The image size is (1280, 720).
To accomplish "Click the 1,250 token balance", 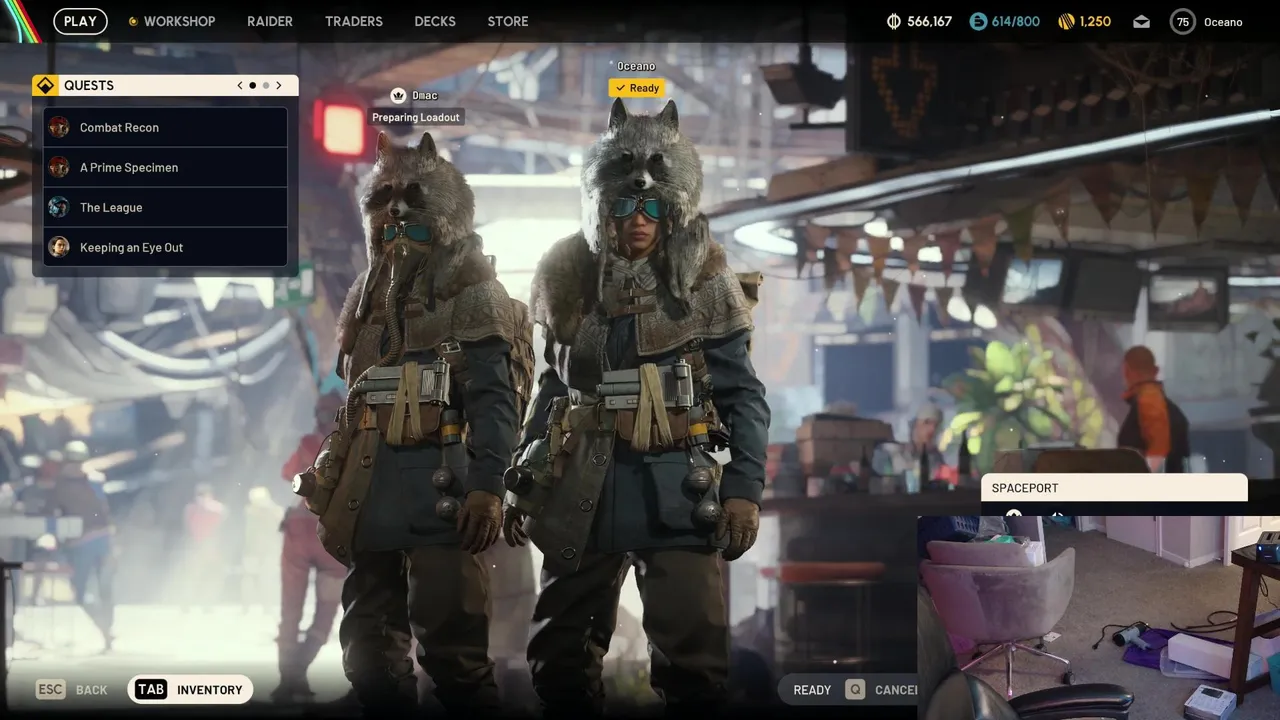I will coord(1095,21).
